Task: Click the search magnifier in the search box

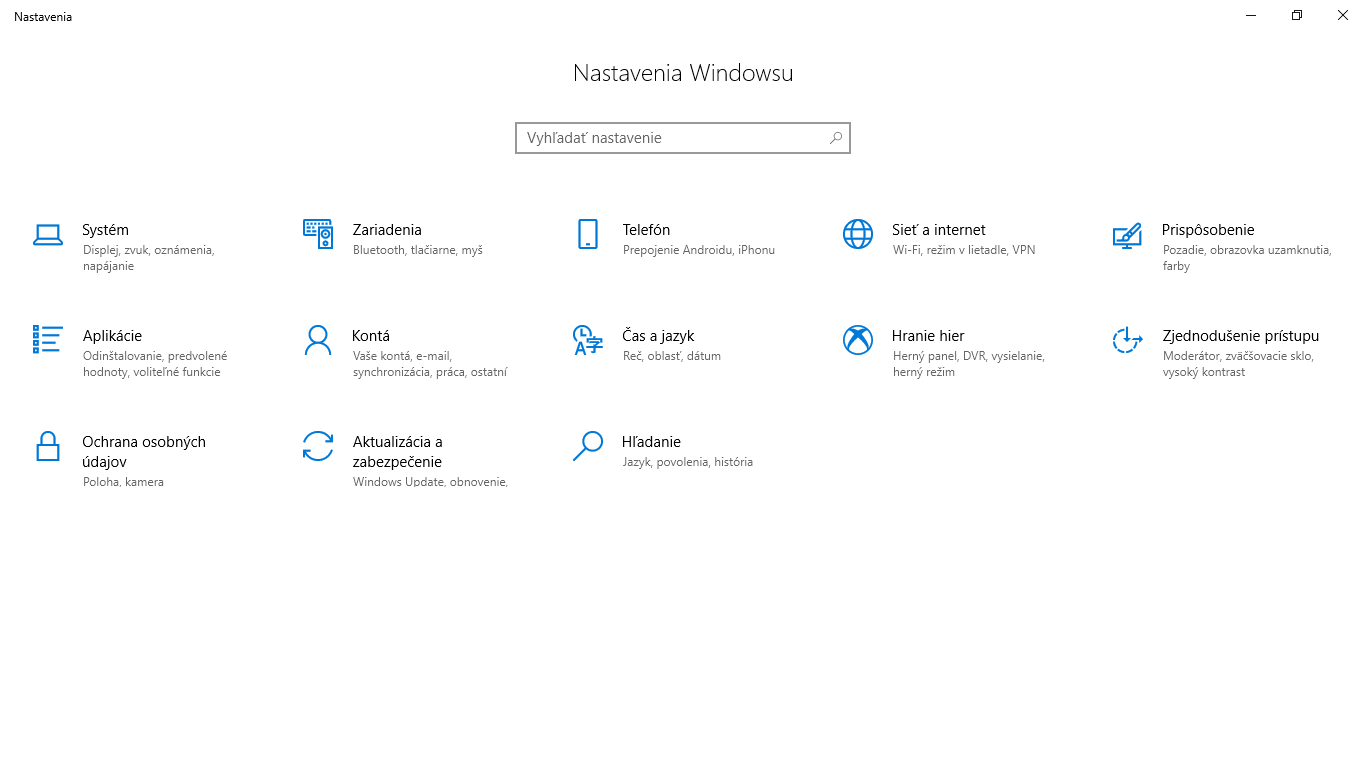Action: 836,138
